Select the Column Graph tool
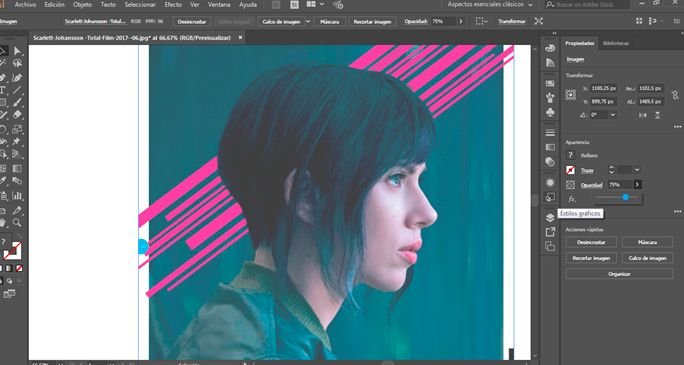684x365 pixels. point(17,196)
